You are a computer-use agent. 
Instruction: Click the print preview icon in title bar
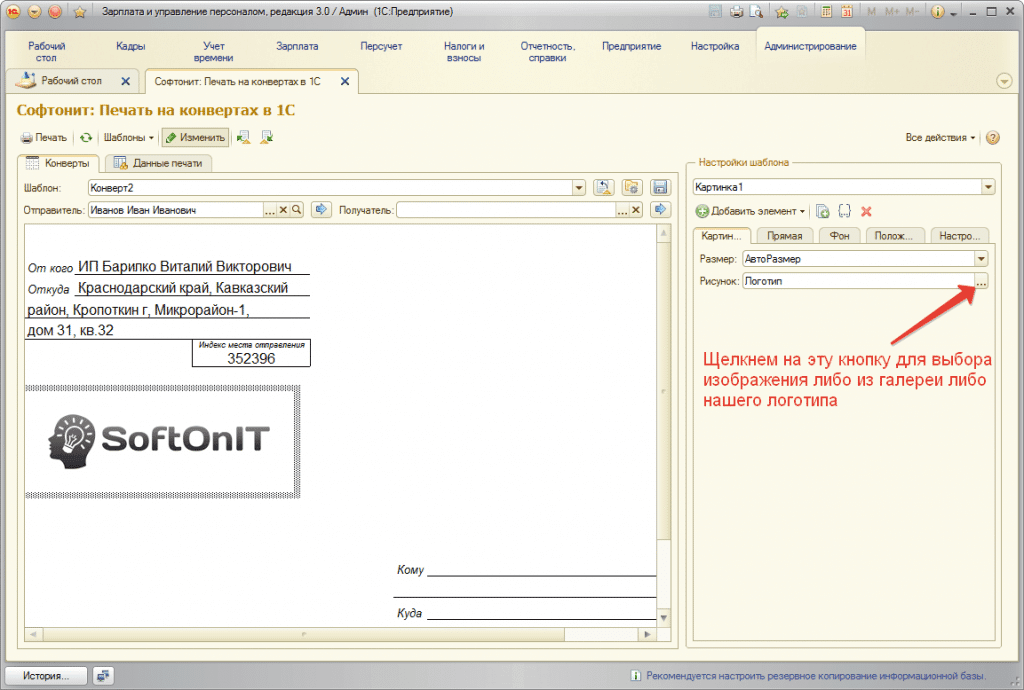[x=756, y=11]
